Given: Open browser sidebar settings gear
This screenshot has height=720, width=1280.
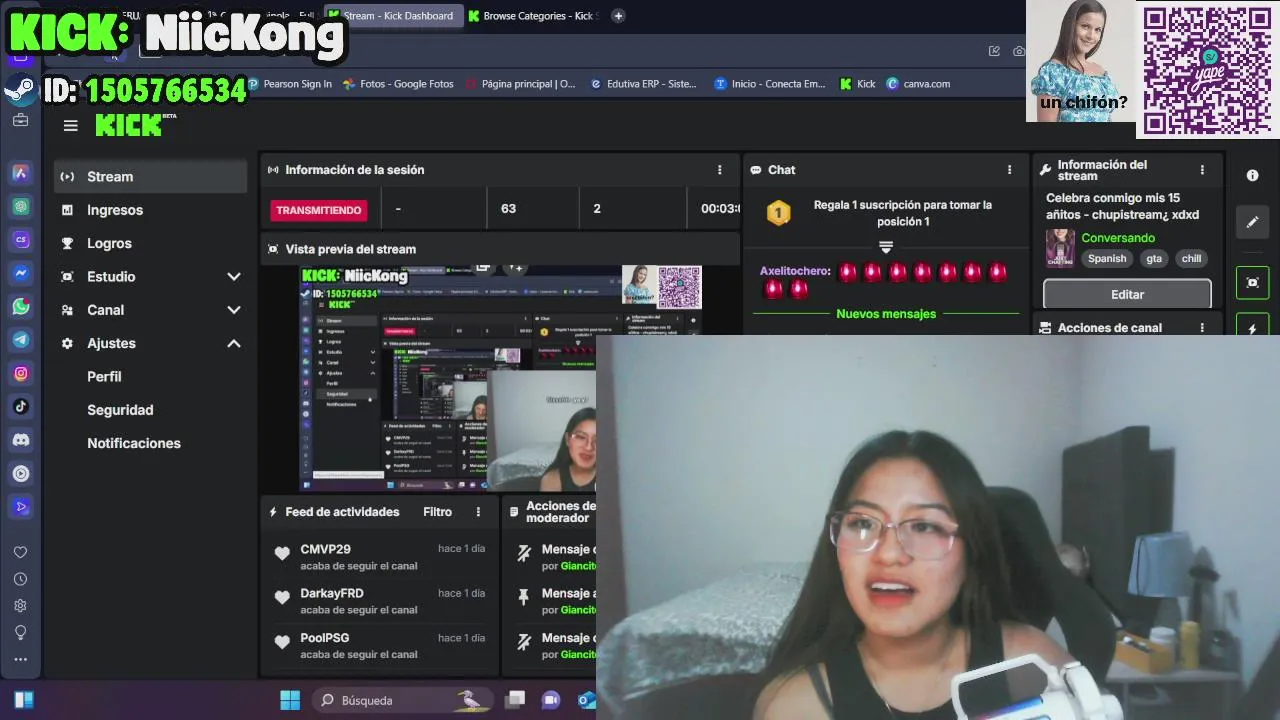Looking at the screenshot, I should point(20,606).
